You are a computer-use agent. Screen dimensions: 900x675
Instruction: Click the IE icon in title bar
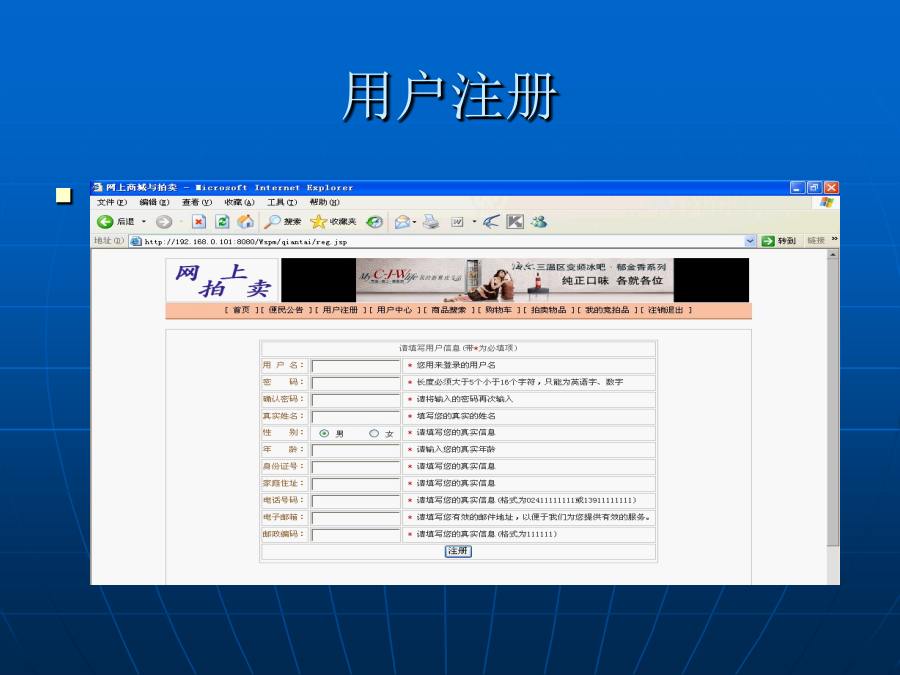click(x=98, y=188)
